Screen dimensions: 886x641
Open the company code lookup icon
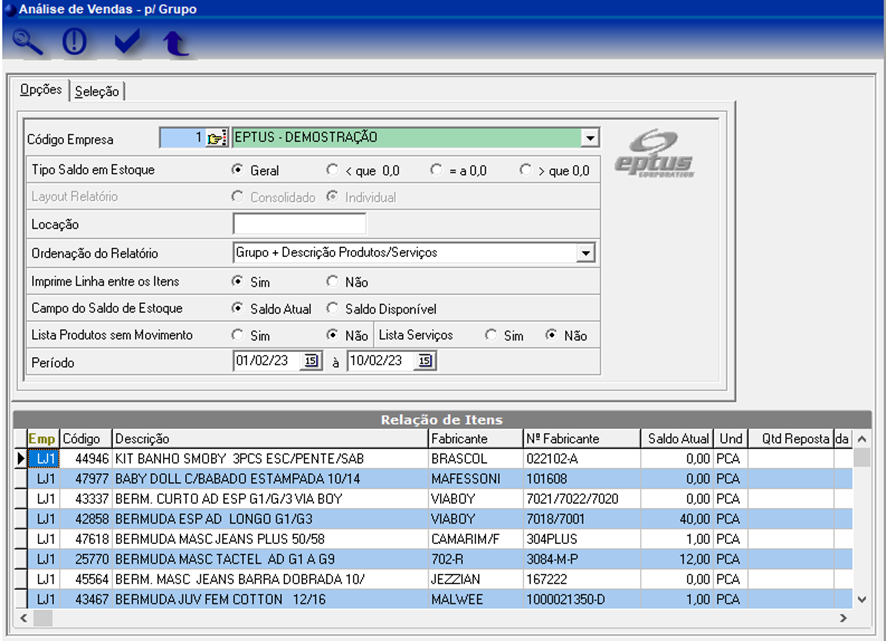(x=216, y=138)
